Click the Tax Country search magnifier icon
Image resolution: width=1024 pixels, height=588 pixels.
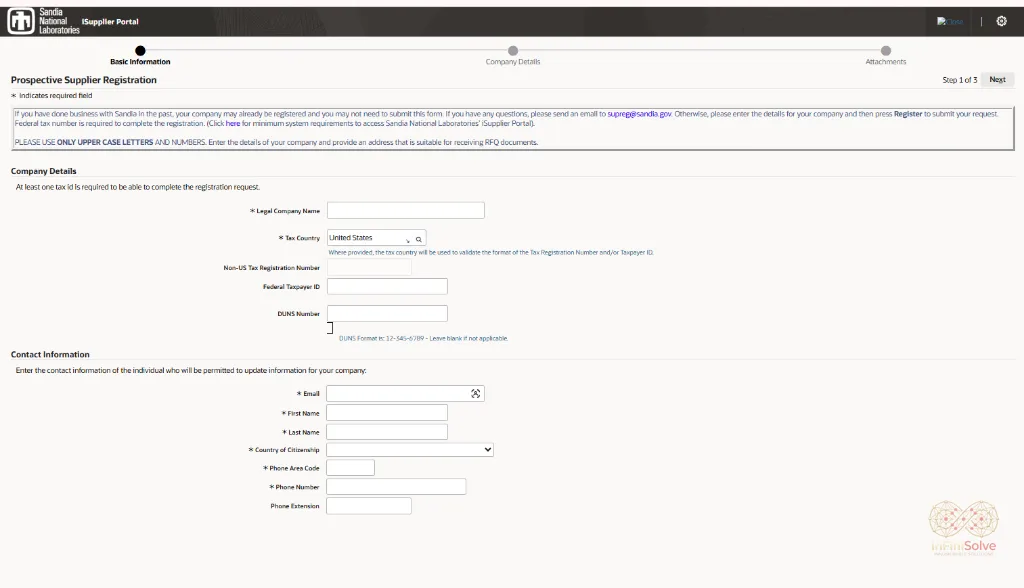[419, 239]
